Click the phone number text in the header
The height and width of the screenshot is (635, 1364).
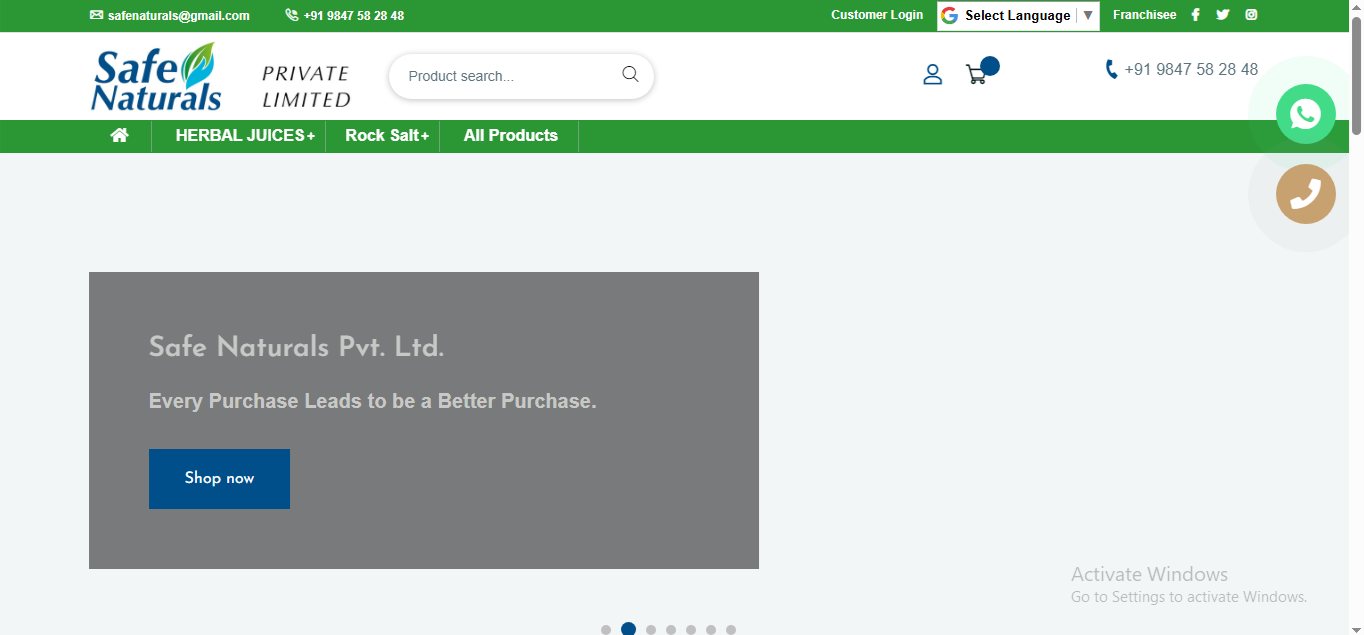(1191, 69)
